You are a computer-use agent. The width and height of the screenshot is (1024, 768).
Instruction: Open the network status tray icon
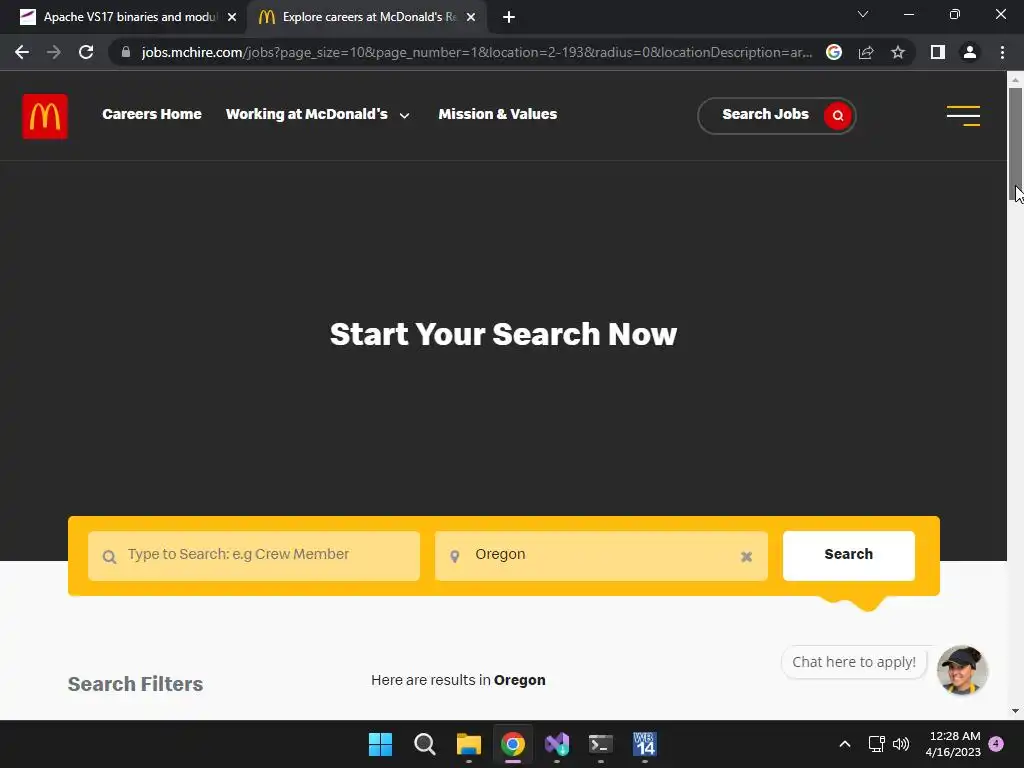coord(876,744)
